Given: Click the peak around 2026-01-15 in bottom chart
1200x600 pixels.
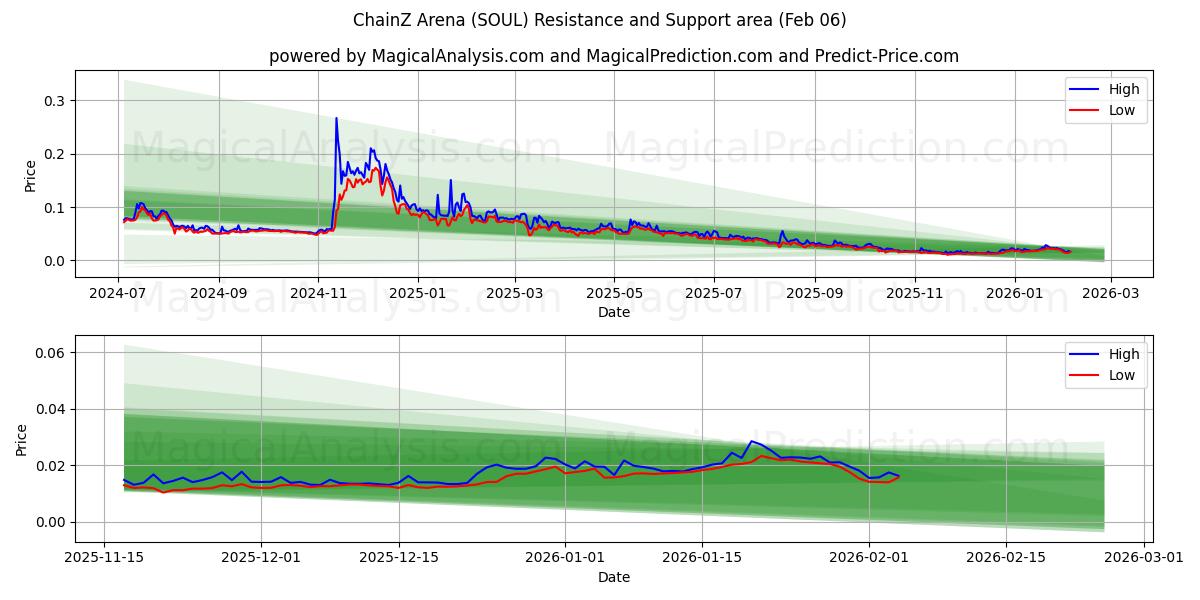Looking at the screenshot, I should (x=753, y=438).
